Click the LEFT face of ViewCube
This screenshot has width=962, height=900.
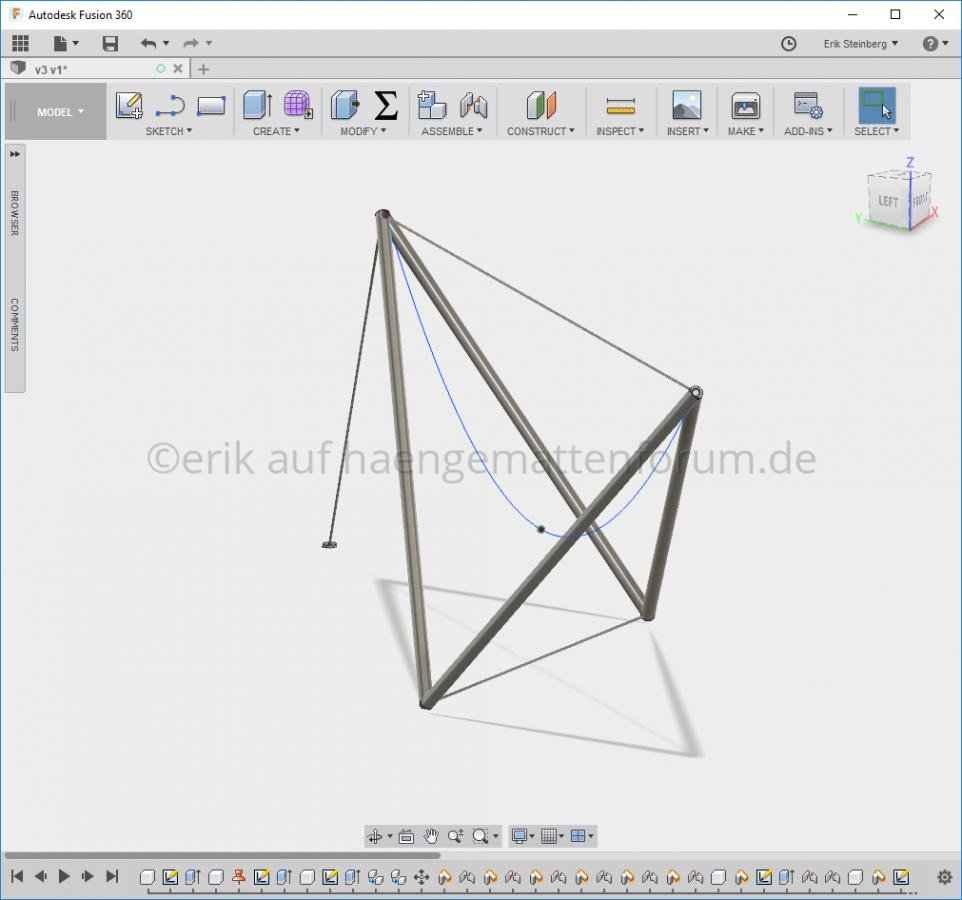coord(887,201)
